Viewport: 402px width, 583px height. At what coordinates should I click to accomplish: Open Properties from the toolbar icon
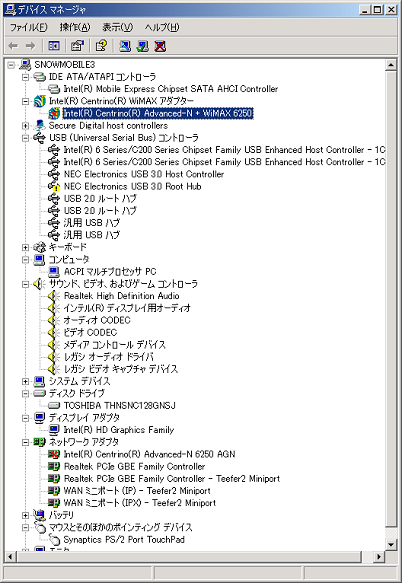pos(77,46)
